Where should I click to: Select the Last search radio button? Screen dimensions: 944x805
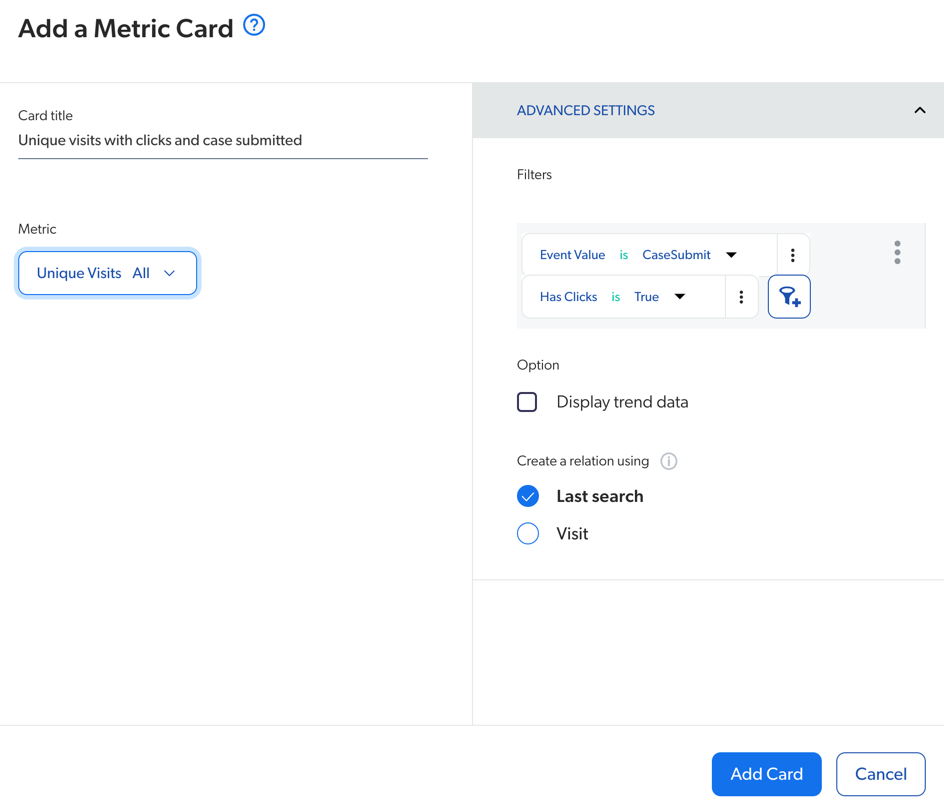(528, 495)
